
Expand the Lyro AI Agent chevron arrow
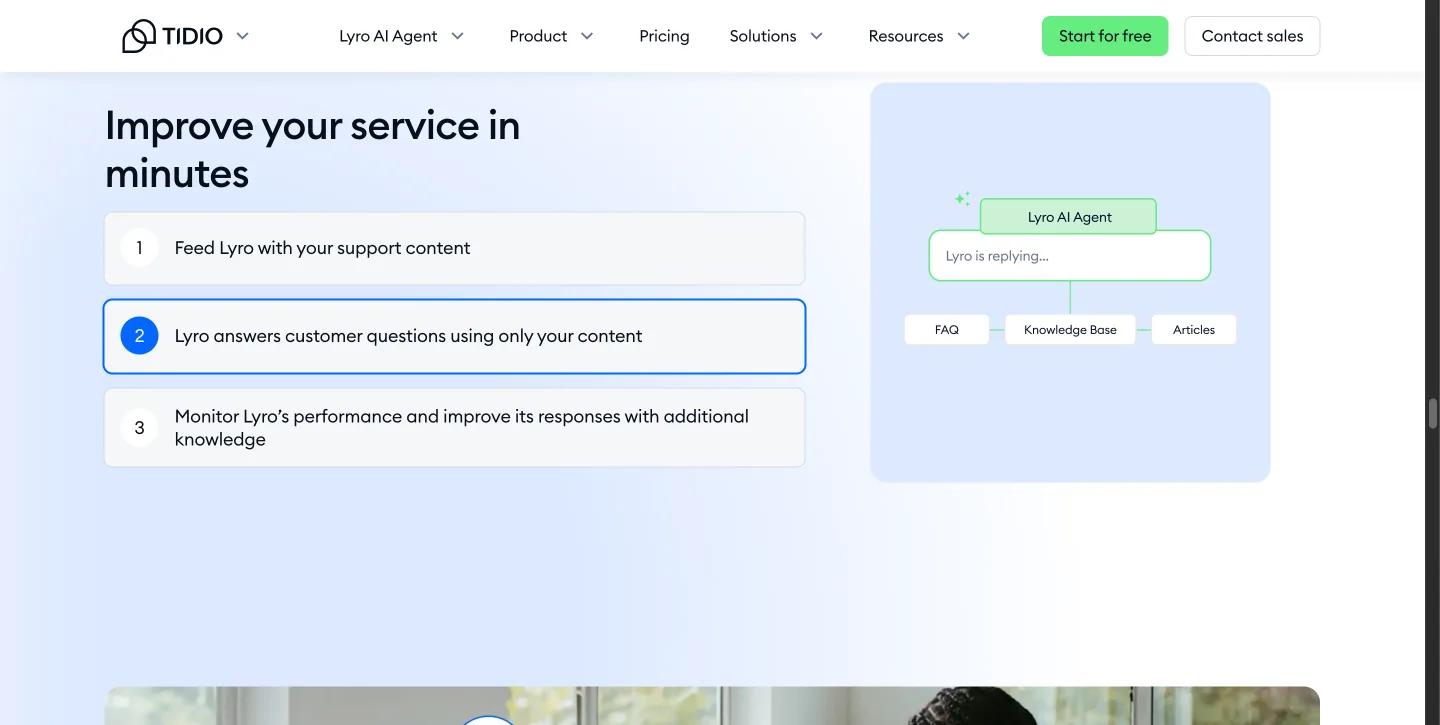tap(458, 36)
